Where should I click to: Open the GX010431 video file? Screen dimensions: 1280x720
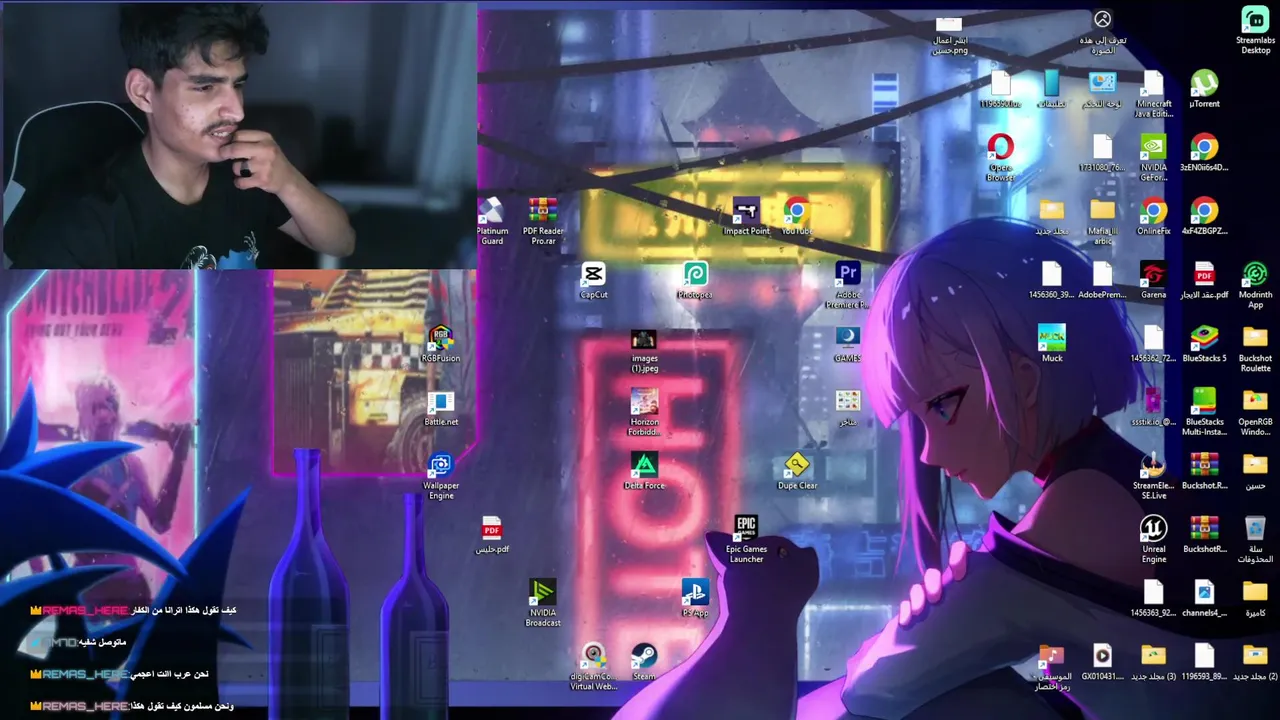[x=1102, y=662]
